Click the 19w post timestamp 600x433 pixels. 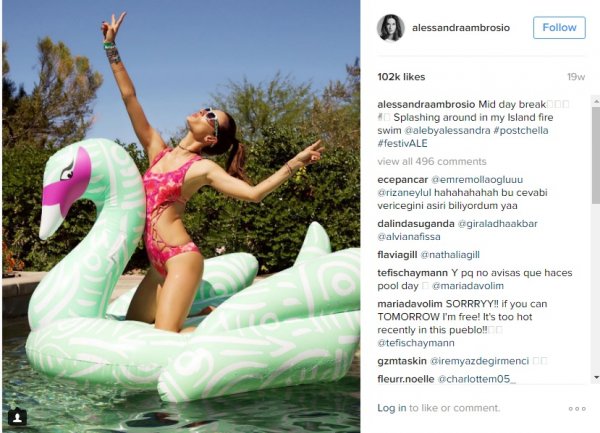coord(576,77)
